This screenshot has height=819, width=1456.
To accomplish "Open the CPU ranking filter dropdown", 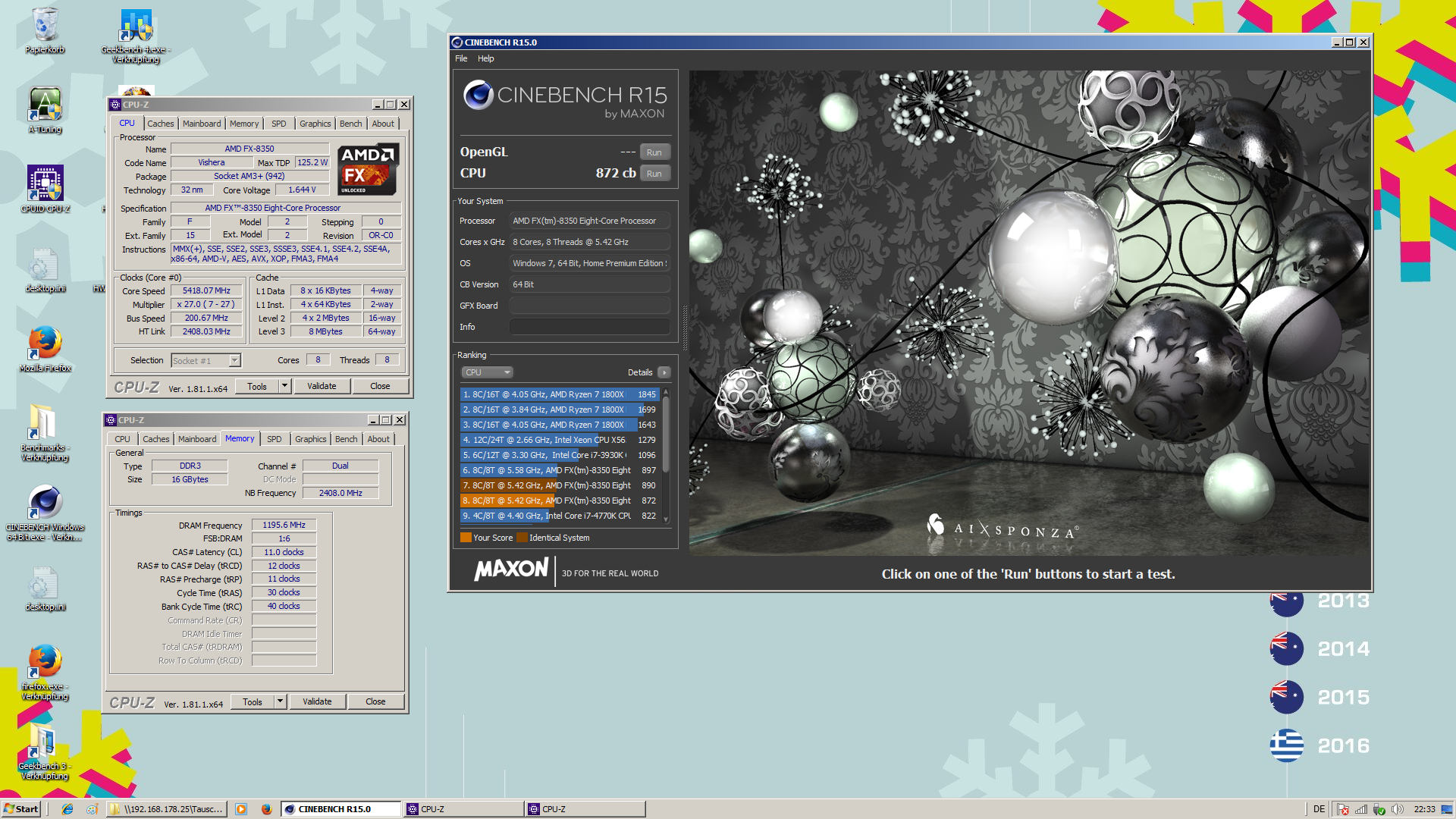I will [487, 372].
